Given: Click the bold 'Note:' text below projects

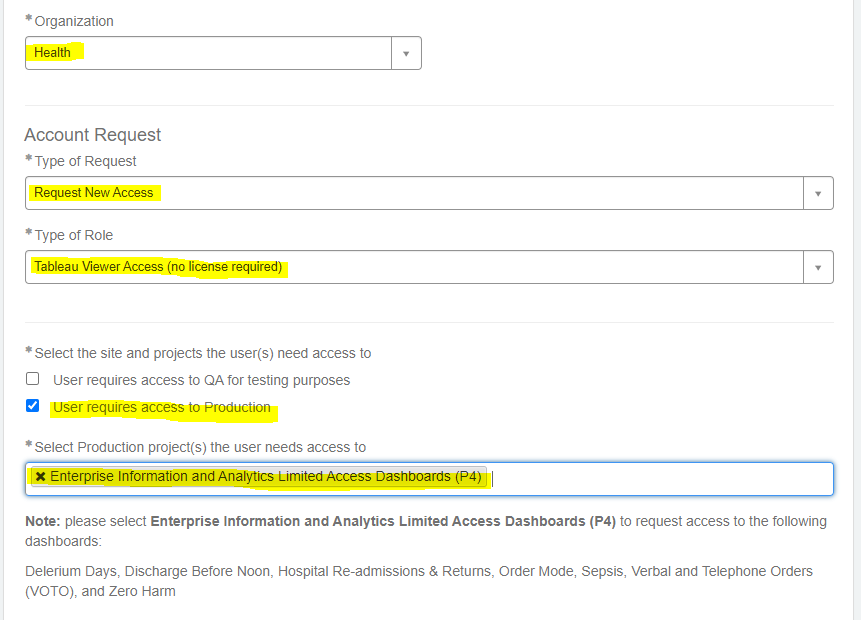Looking at the screenshot, I should point(42,521).
